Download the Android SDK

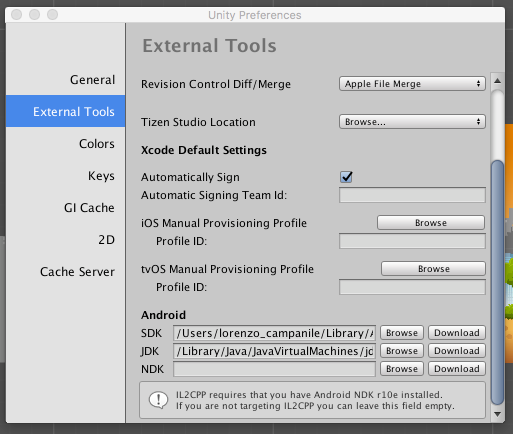pyautogui.click(x=457, y=333)
